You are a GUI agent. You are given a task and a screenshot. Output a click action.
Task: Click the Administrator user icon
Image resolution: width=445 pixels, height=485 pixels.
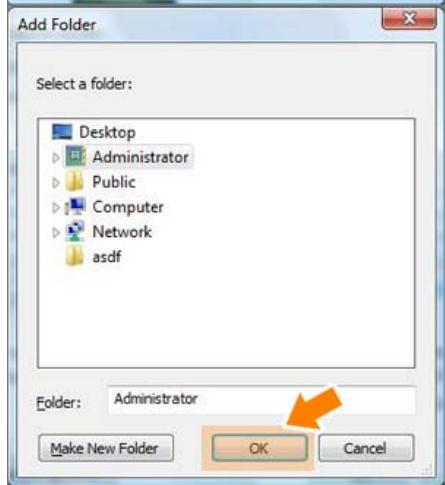click(75, 156)
